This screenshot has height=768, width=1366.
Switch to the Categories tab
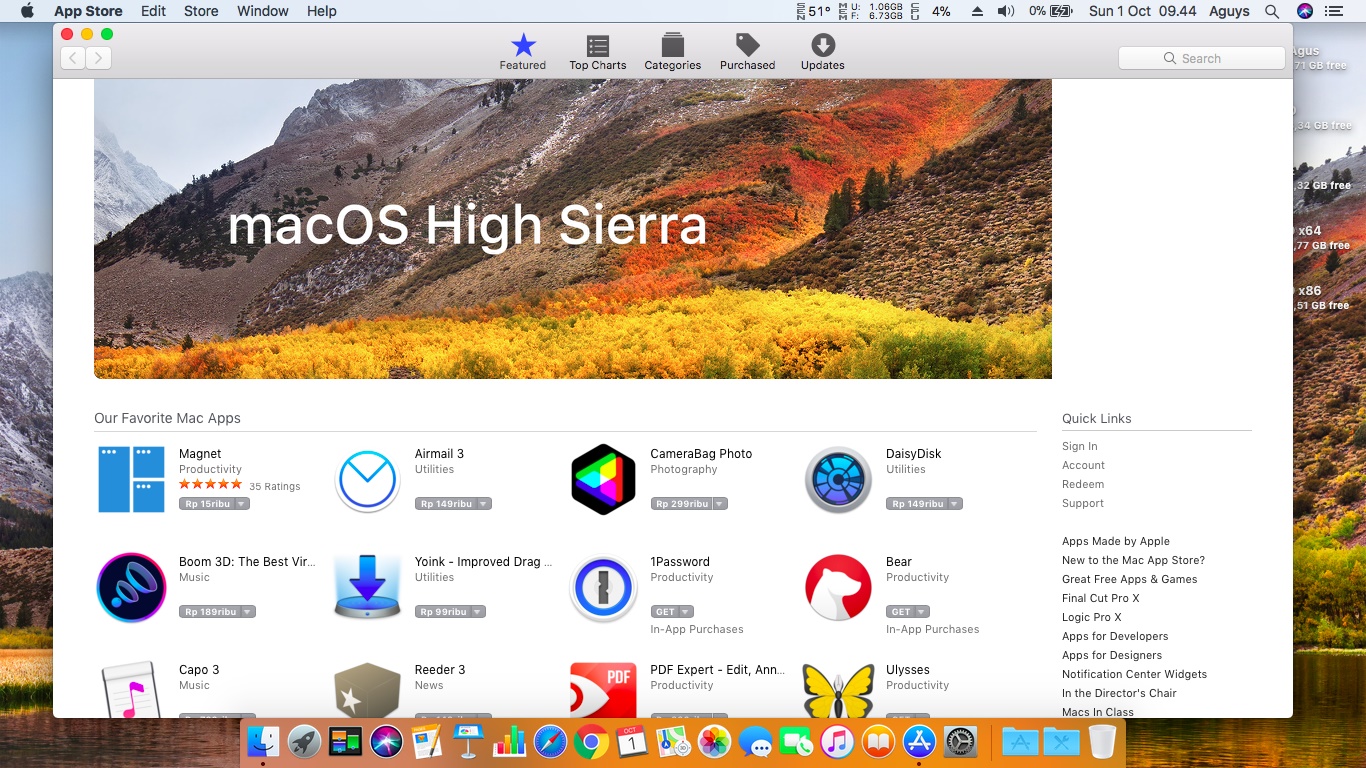(673, 52)
